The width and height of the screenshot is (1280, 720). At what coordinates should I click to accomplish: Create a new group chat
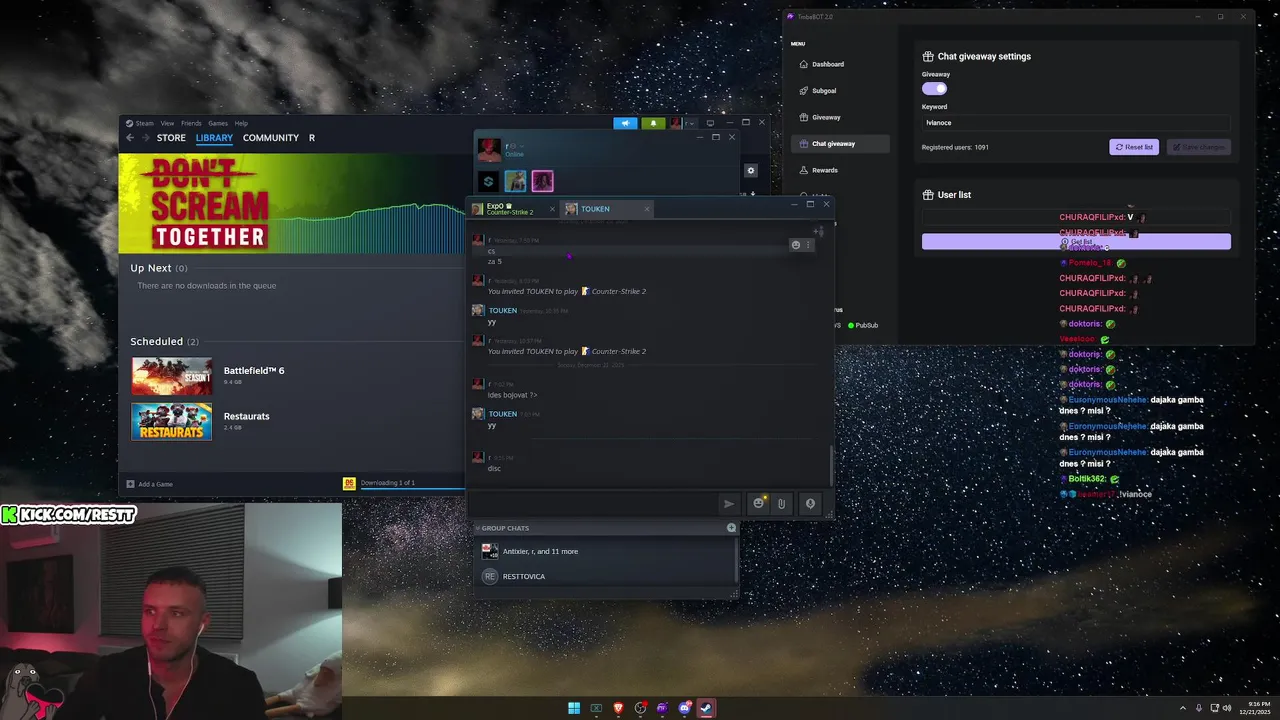pyautogui.click(x=731, y=528)
